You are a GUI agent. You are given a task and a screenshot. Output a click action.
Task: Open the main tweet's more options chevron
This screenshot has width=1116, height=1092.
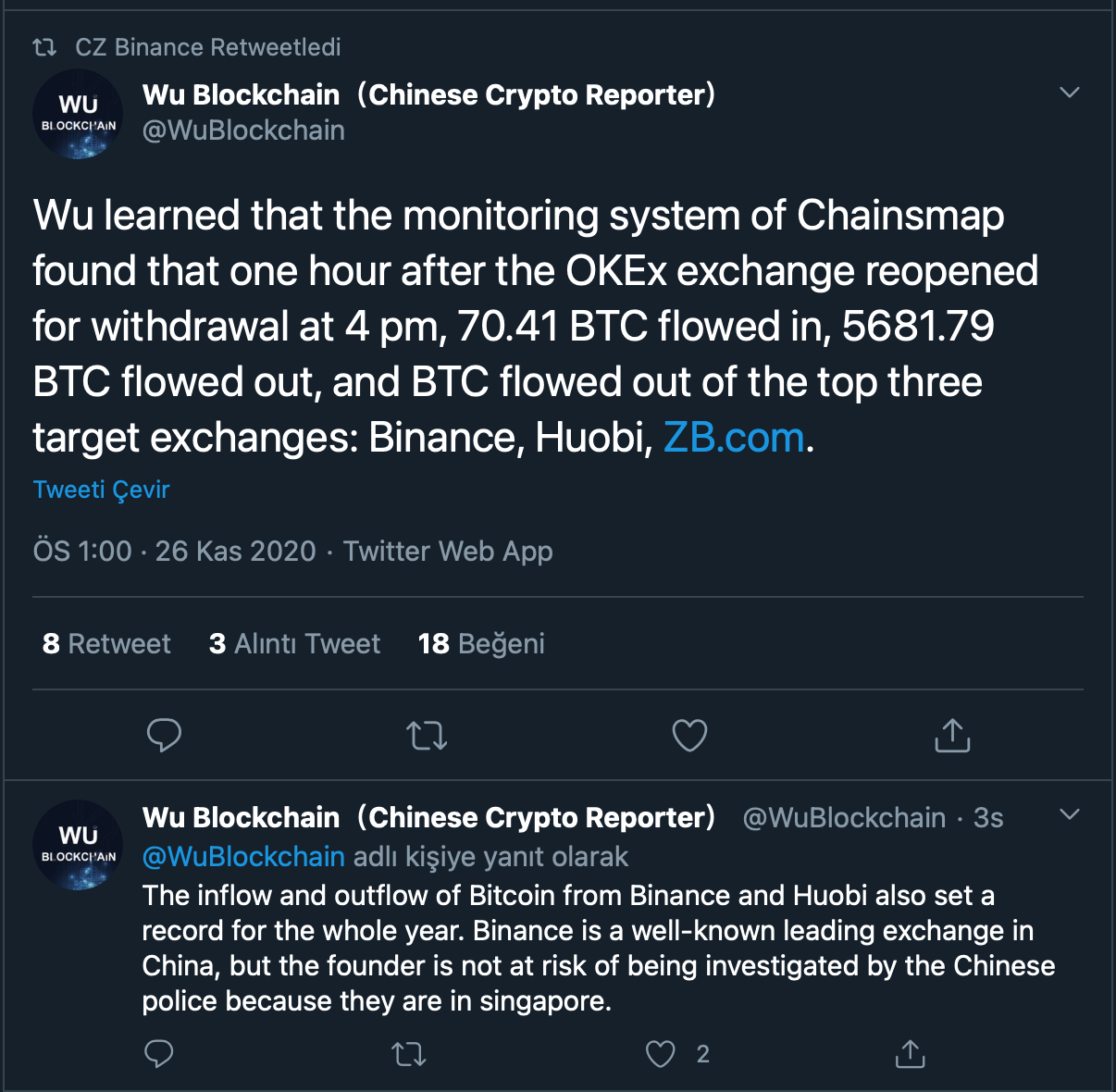1070,93
